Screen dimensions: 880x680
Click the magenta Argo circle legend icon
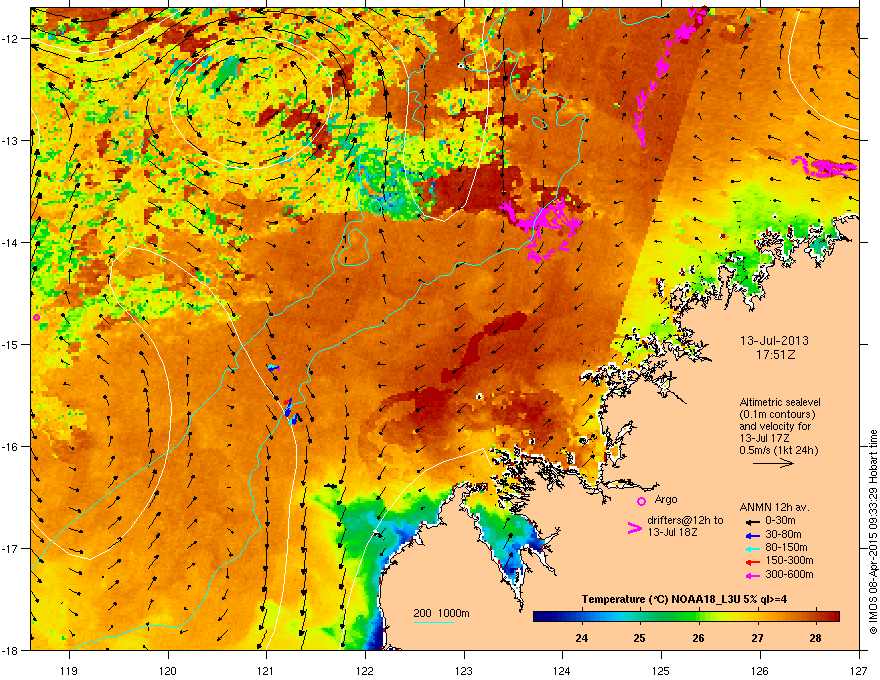point(641,501)
